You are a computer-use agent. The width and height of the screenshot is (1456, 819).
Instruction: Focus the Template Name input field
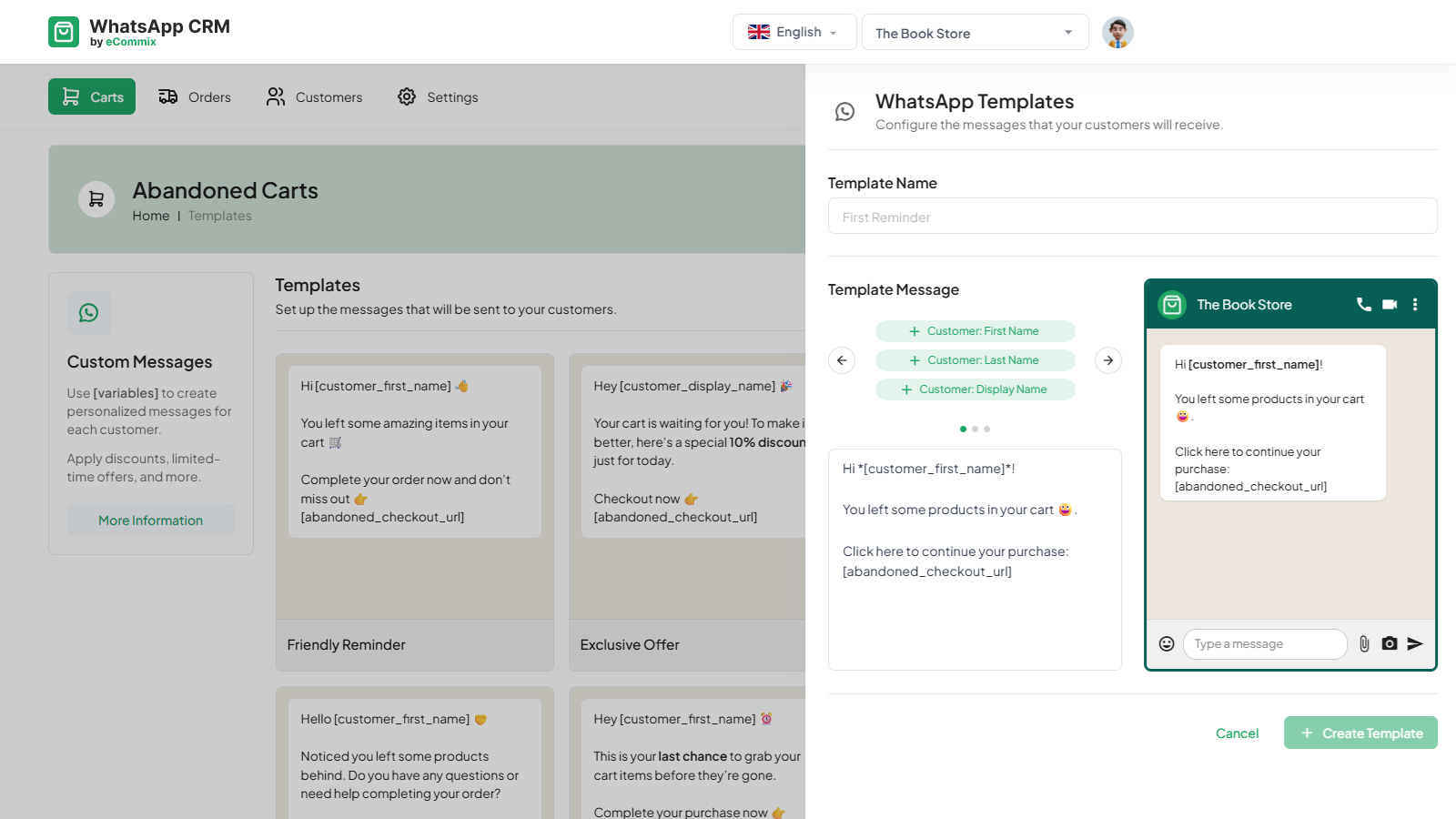1132,217
